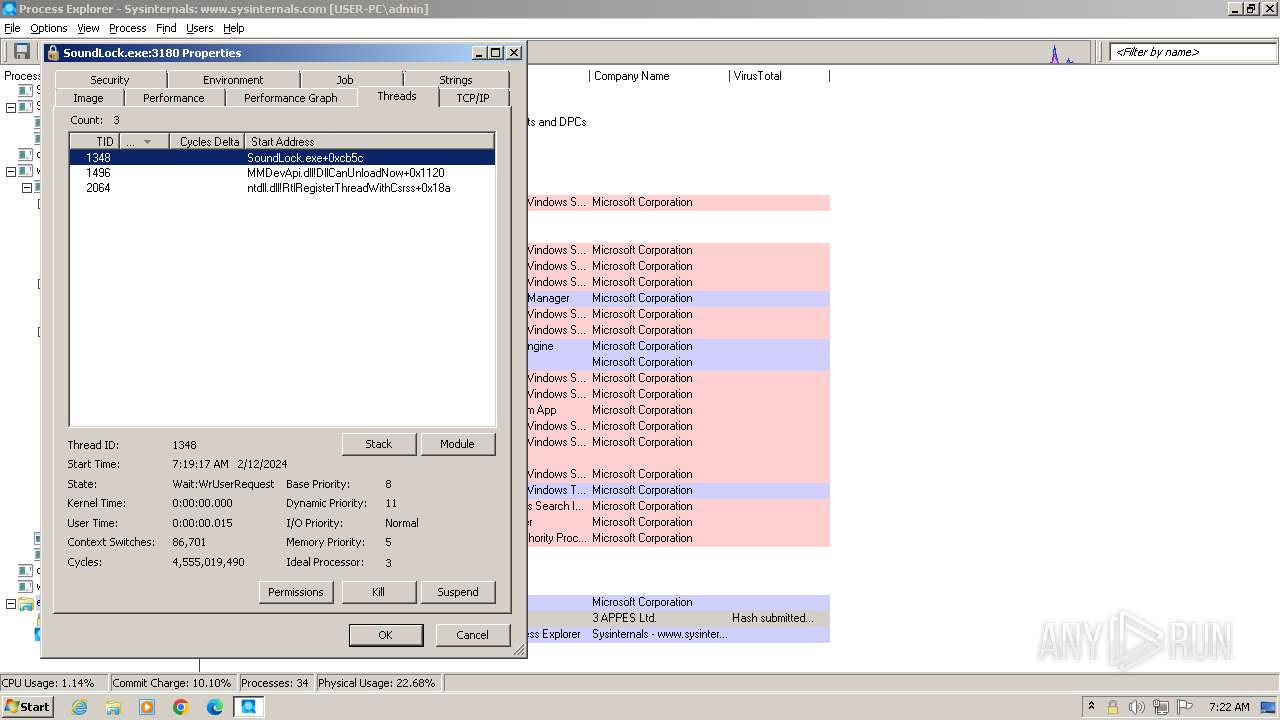Image resolution: width=1280 pixels, height=720 pixels.
Task: Open the Help menu
Action: [x=233, y=28]
